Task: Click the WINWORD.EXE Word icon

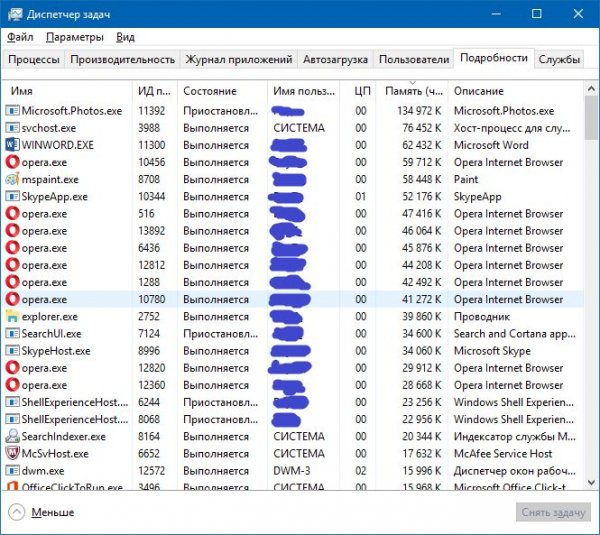Action: [x=12, y=145]
